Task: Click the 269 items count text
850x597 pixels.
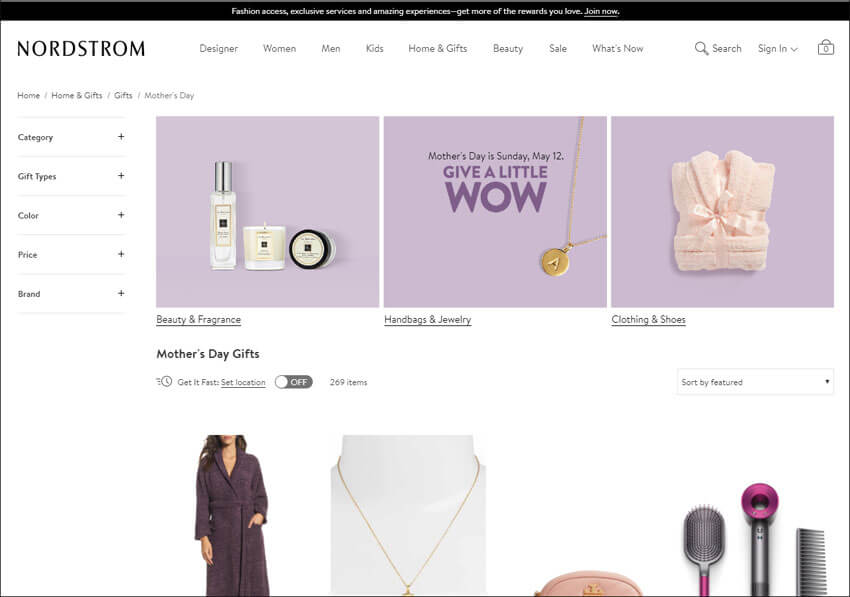Action: click(349, 382)
